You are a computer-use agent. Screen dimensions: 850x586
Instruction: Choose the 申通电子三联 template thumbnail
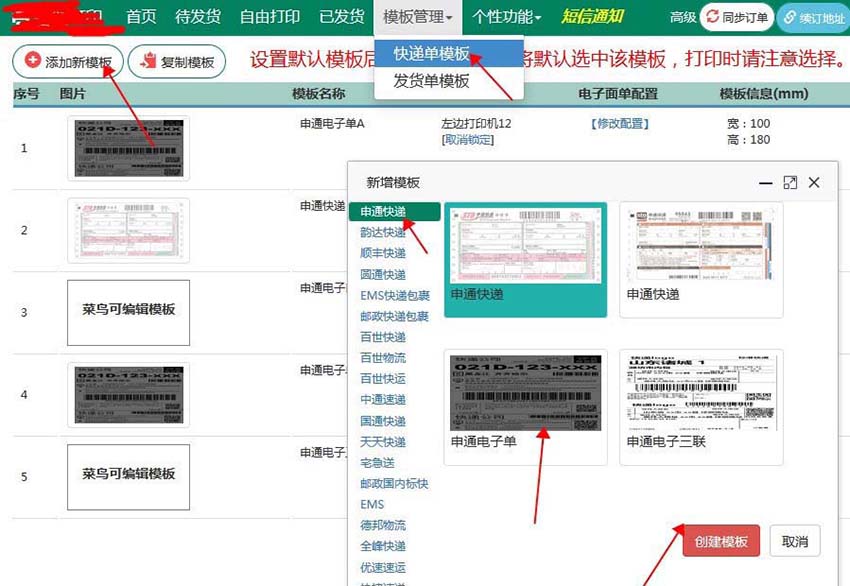(x=701, y=407)
